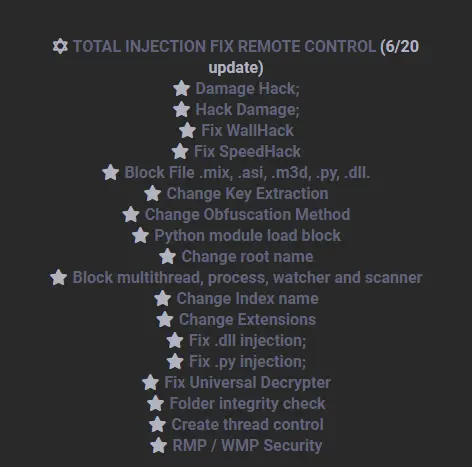472x467 pixels.
Task: Click the Change root name text
Action: 247,257
